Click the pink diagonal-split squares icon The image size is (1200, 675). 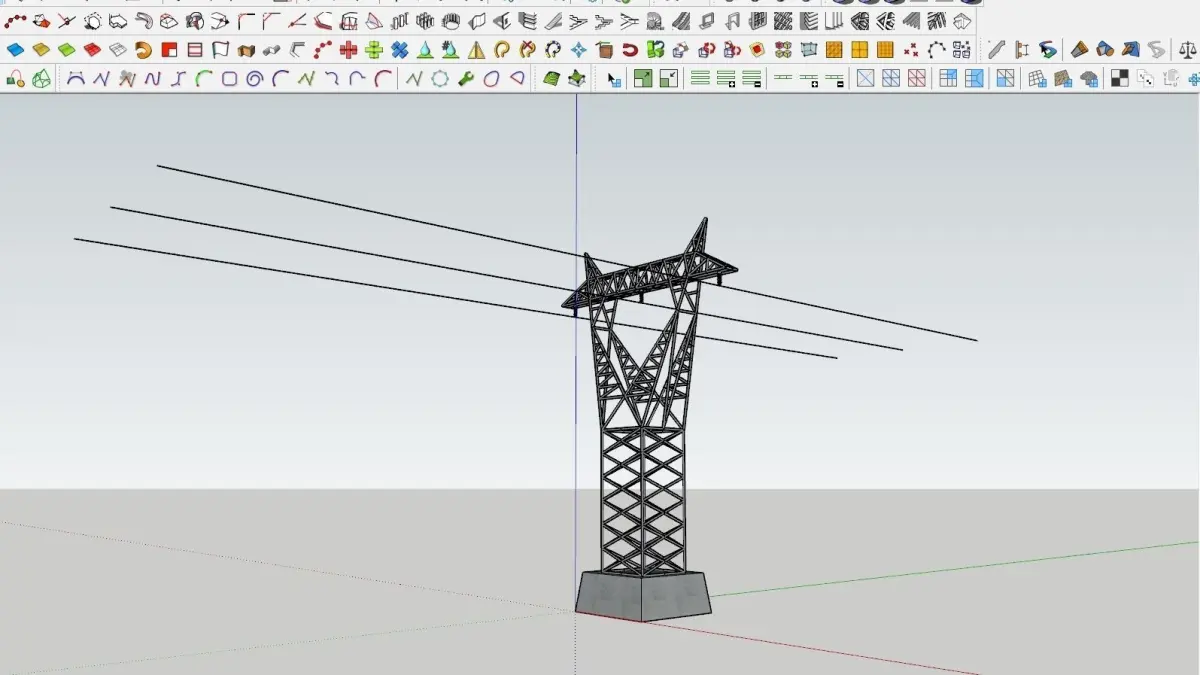click(916, 78)
